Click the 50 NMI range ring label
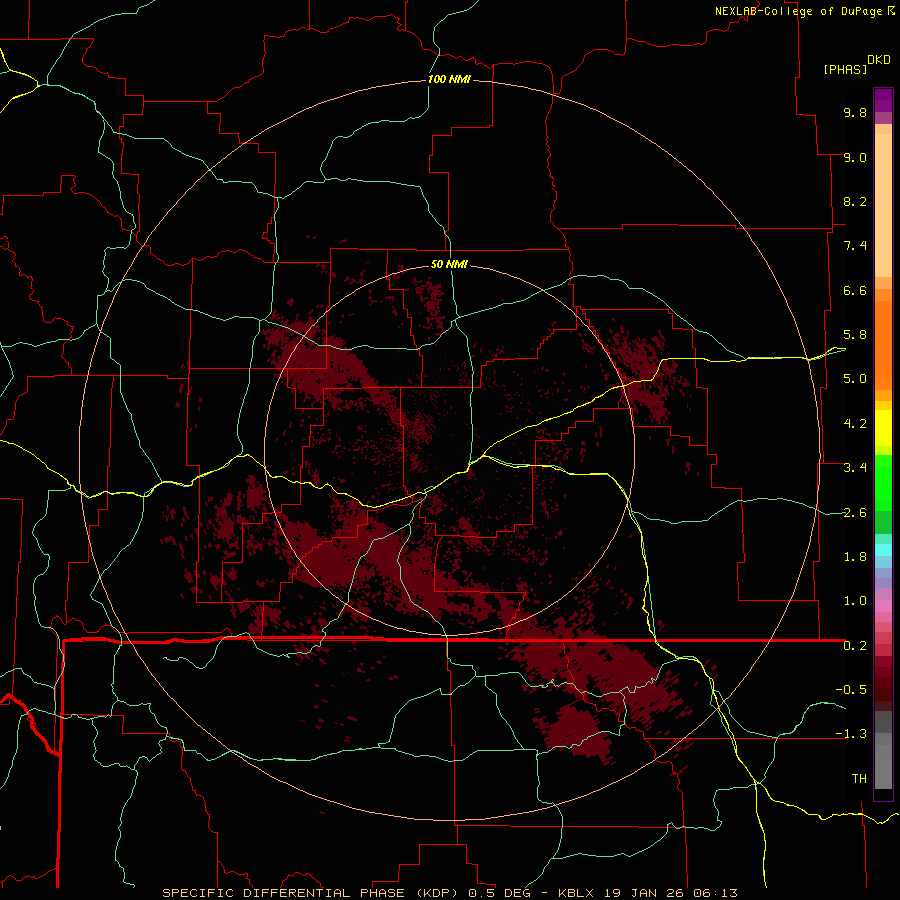 (x=449, y=264)
